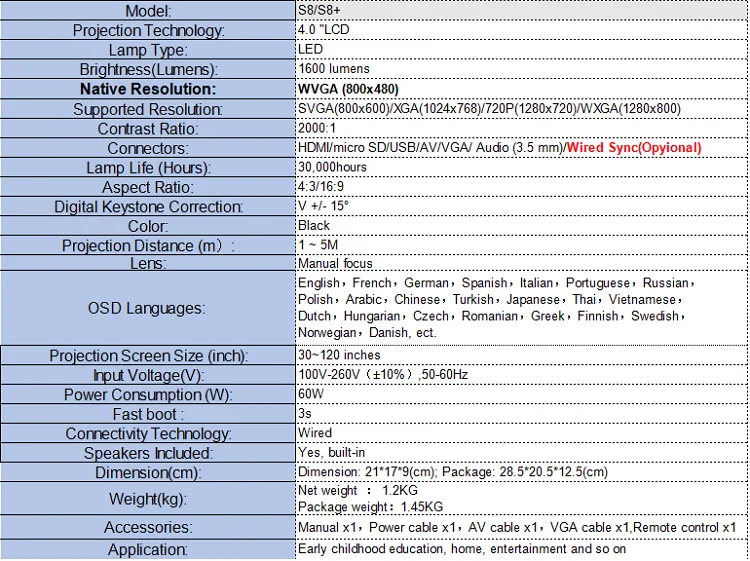Screen dimensions: 750x561
Task: Select the Fast boot label
Action: click(x=148, y=414)
